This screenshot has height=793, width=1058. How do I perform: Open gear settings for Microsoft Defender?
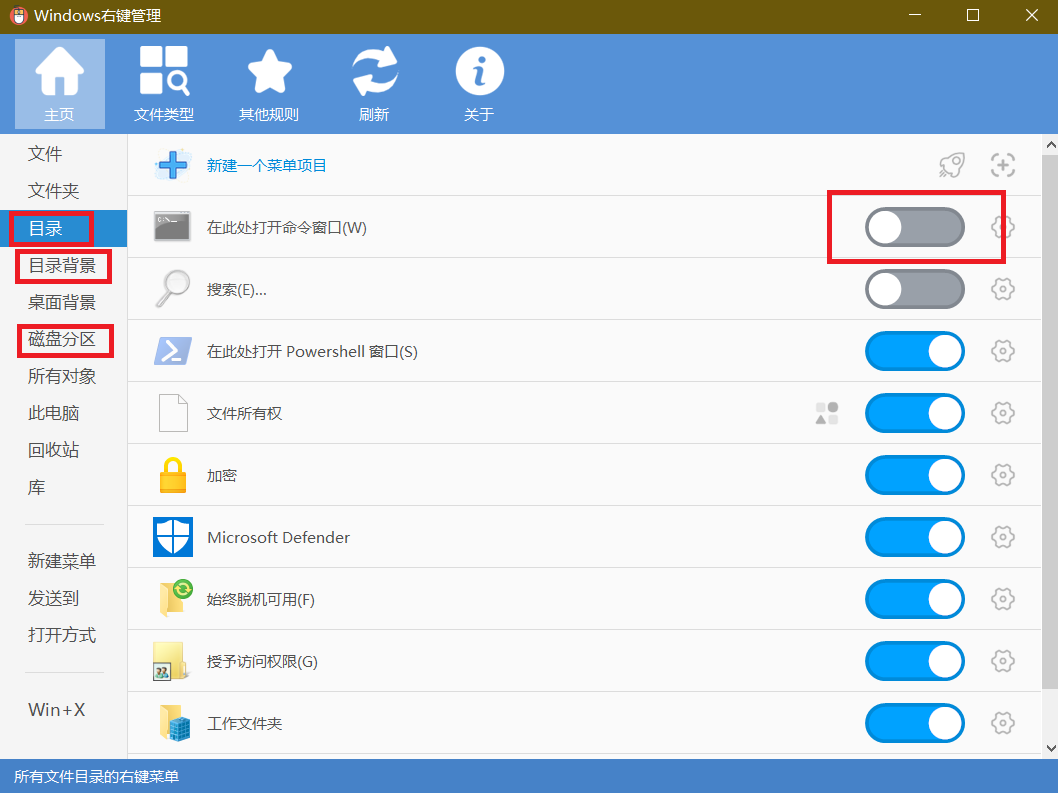tap(1002, 537)
